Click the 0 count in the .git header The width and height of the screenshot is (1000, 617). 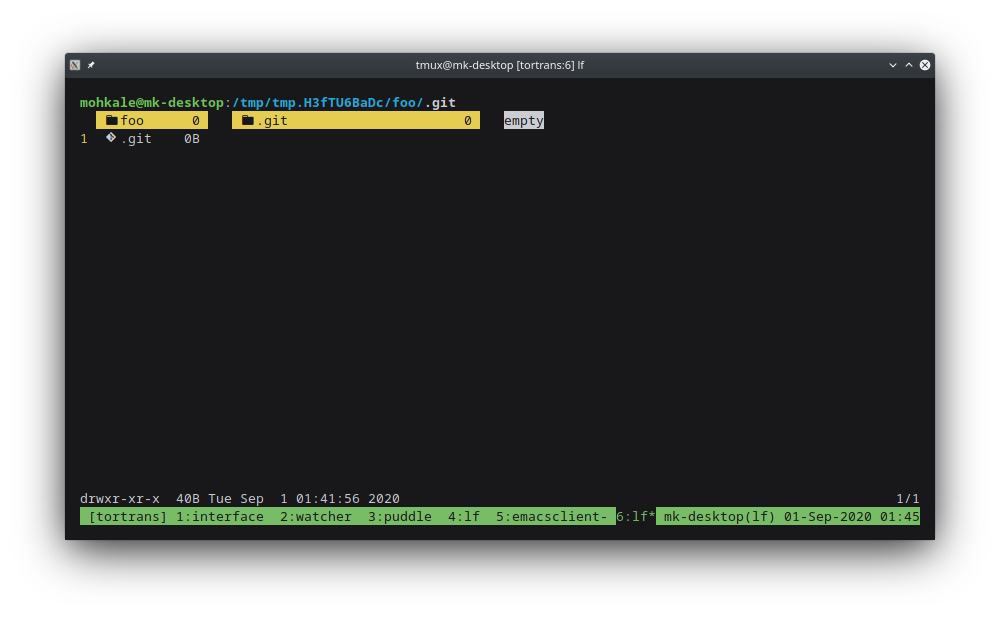coord(467,120)
